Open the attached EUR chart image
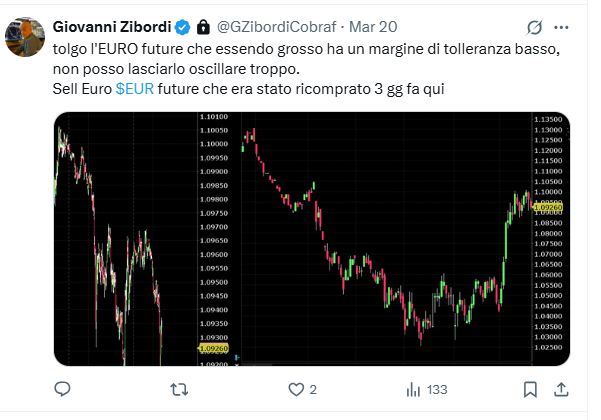The width and height of the screenshot is (601, 420). coord(312,239)
